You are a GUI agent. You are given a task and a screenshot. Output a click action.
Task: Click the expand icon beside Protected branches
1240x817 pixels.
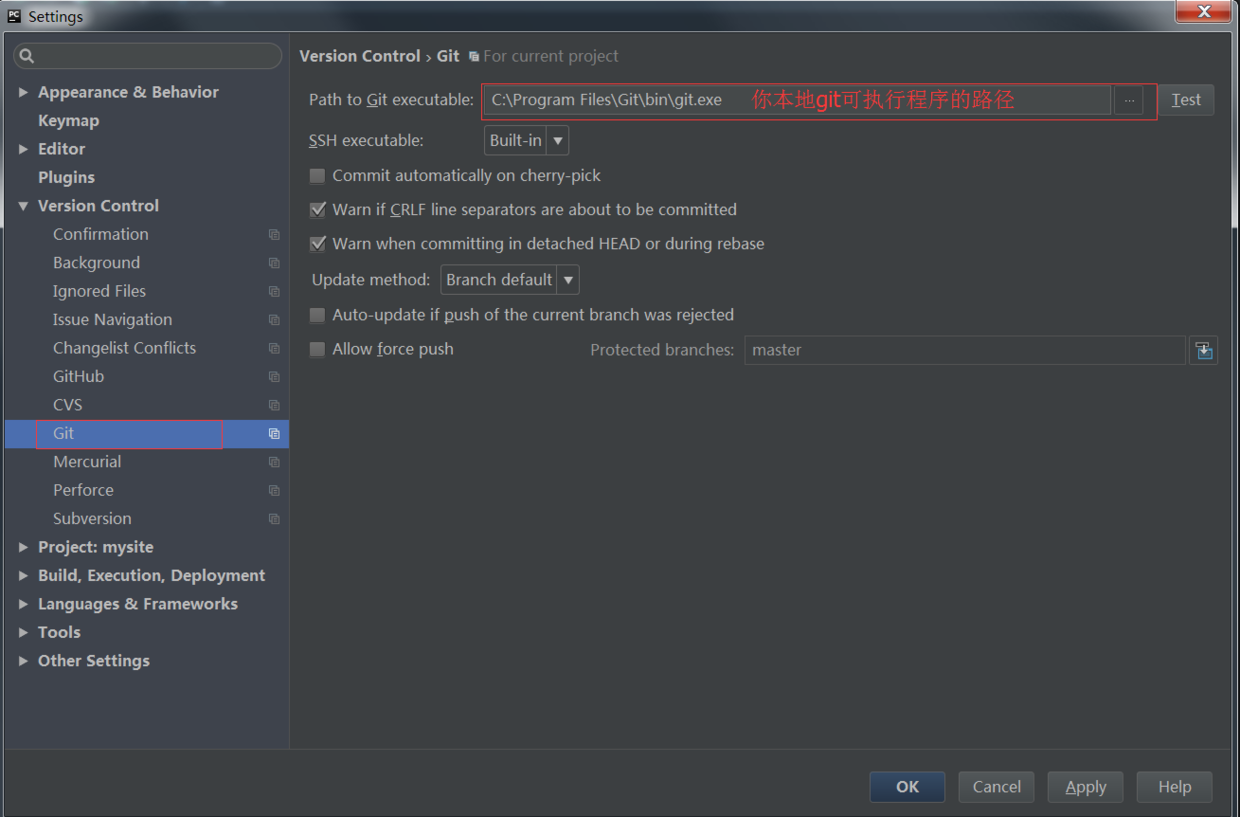[1204, 350]
